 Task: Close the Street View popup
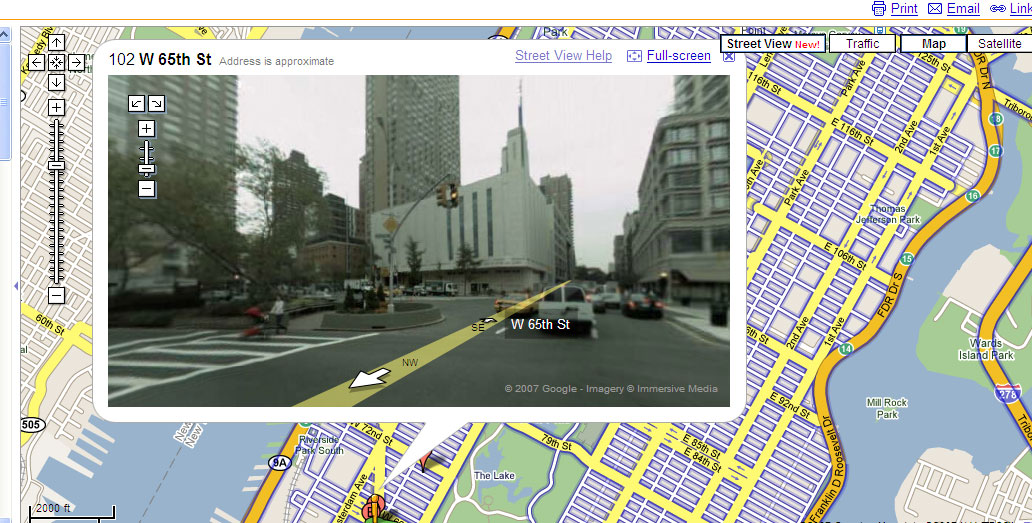click(x=729, y=56)
